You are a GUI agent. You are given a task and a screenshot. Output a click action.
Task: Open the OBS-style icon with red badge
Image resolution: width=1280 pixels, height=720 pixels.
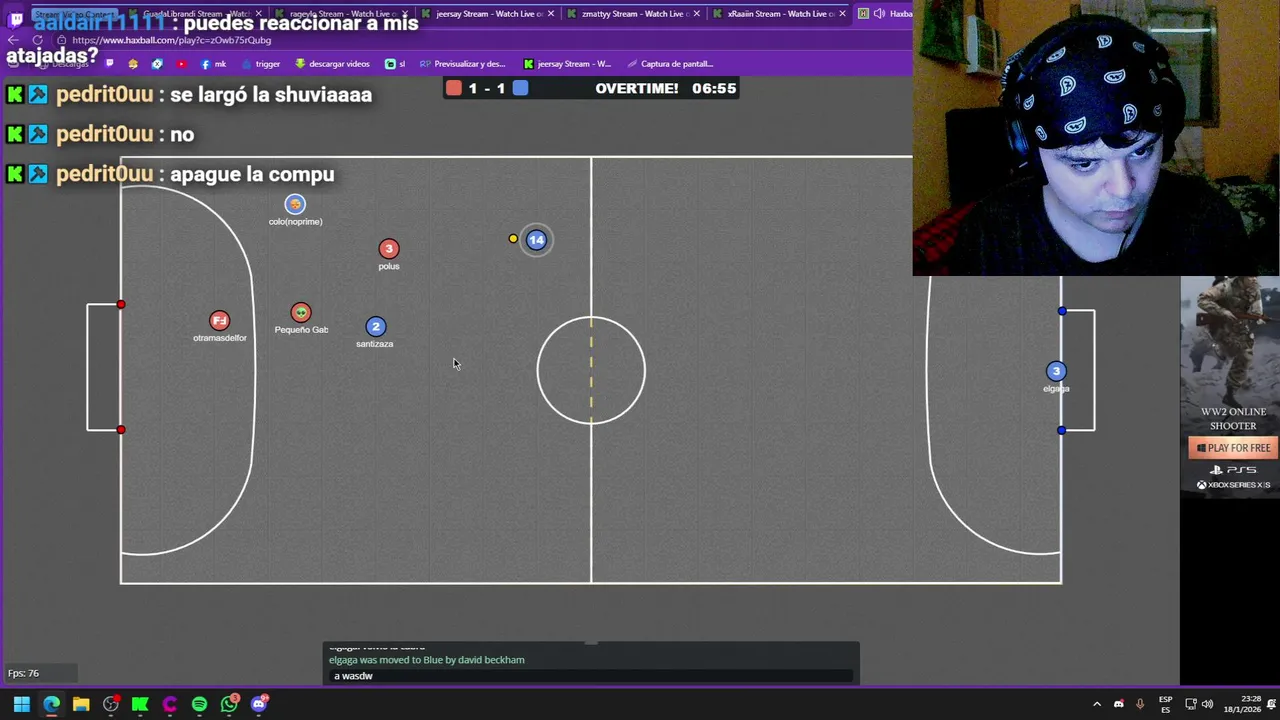111,704
